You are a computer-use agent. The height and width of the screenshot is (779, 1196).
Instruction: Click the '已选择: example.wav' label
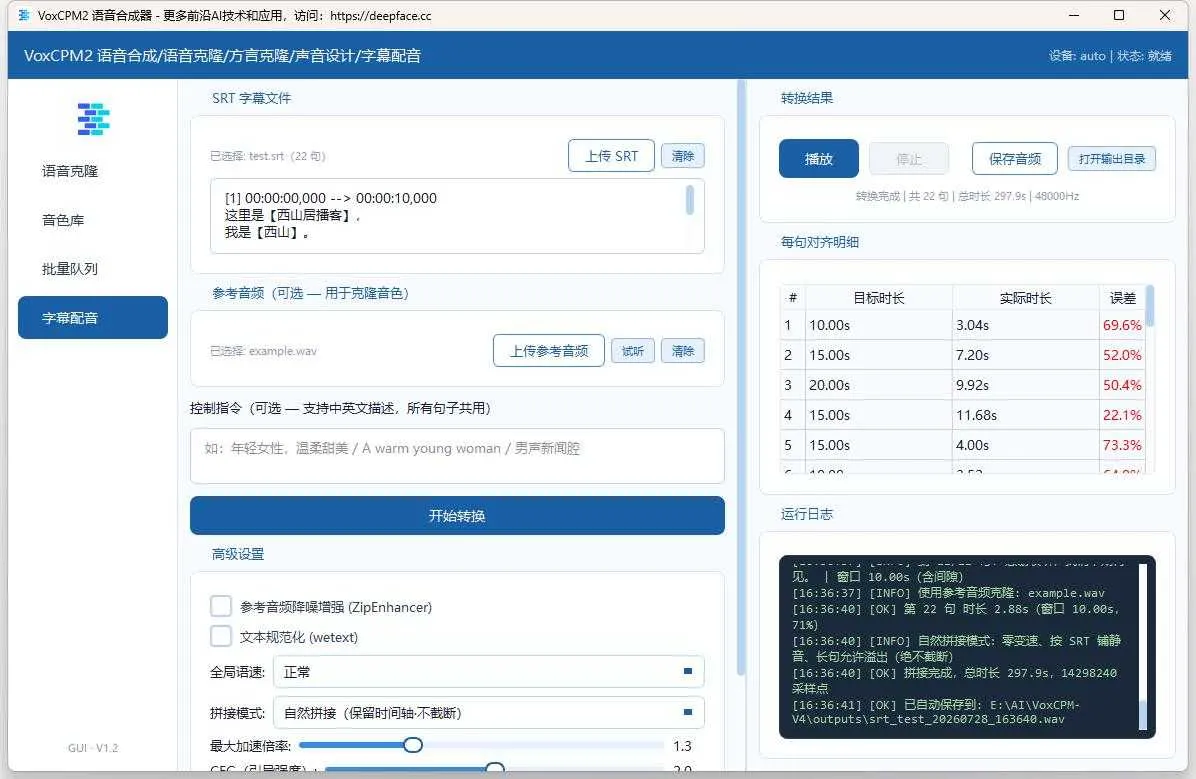pos(263,351)
